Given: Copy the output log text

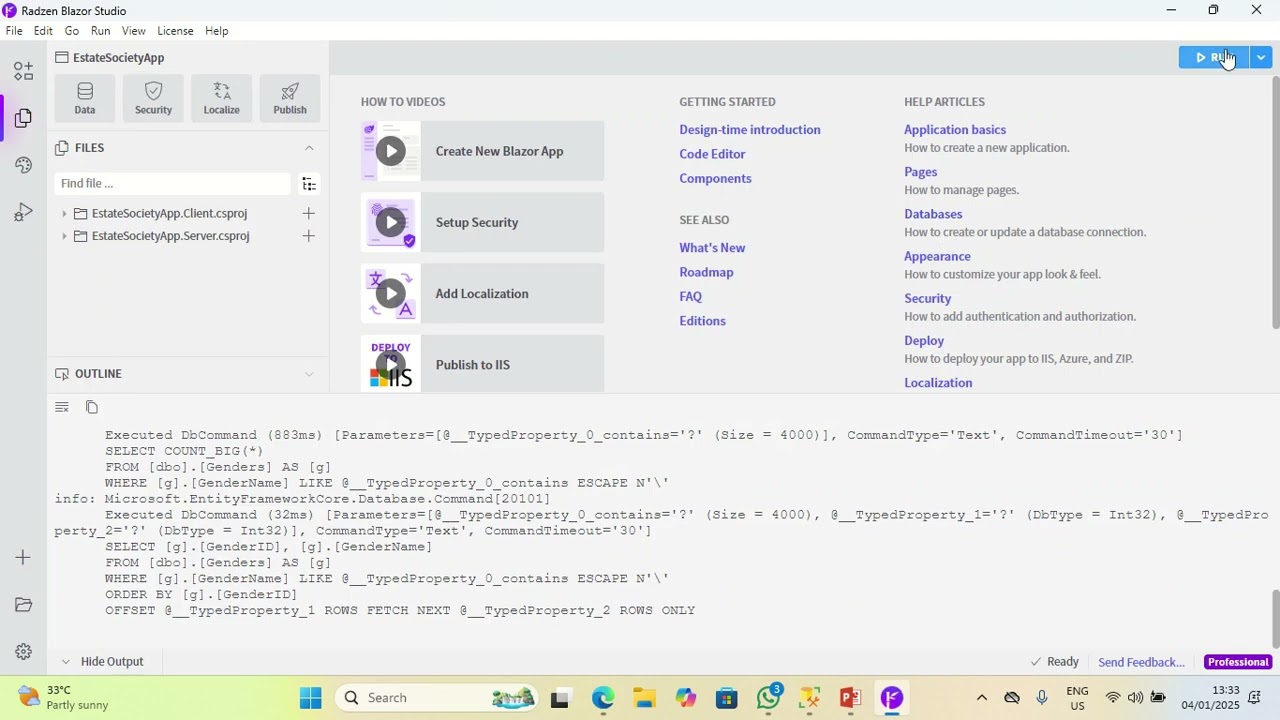Looking at the screenshot, I should [x=92, y=407].
